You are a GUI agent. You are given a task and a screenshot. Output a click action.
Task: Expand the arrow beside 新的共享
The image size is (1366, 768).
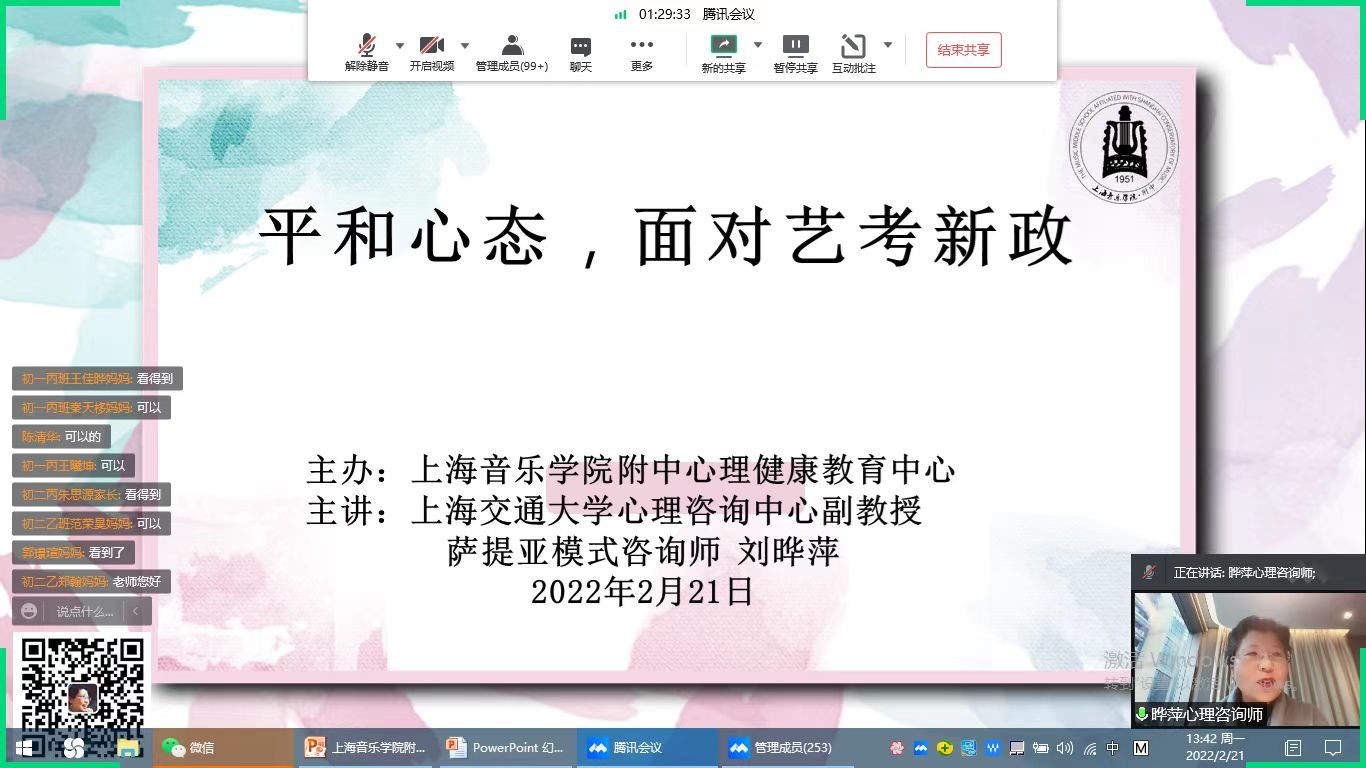(757, 46)
